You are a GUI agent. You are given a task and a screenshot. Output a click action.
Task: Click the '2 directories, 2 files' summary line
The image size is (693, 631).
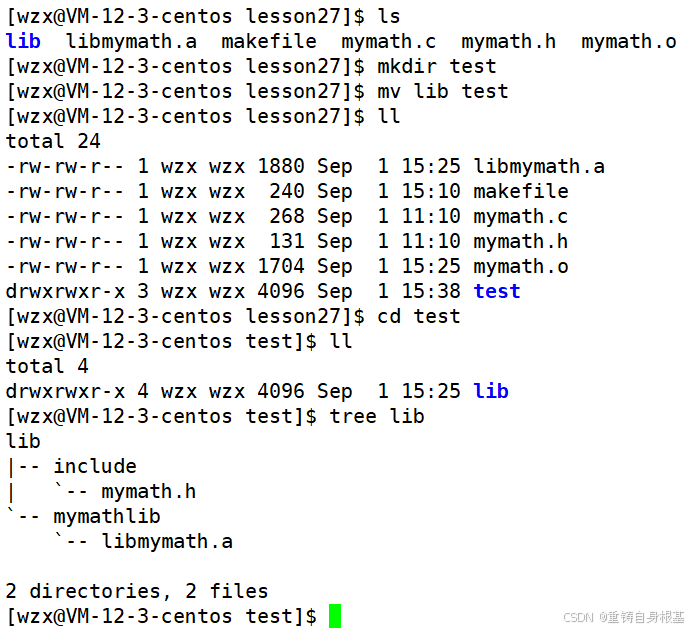(137, 591)
